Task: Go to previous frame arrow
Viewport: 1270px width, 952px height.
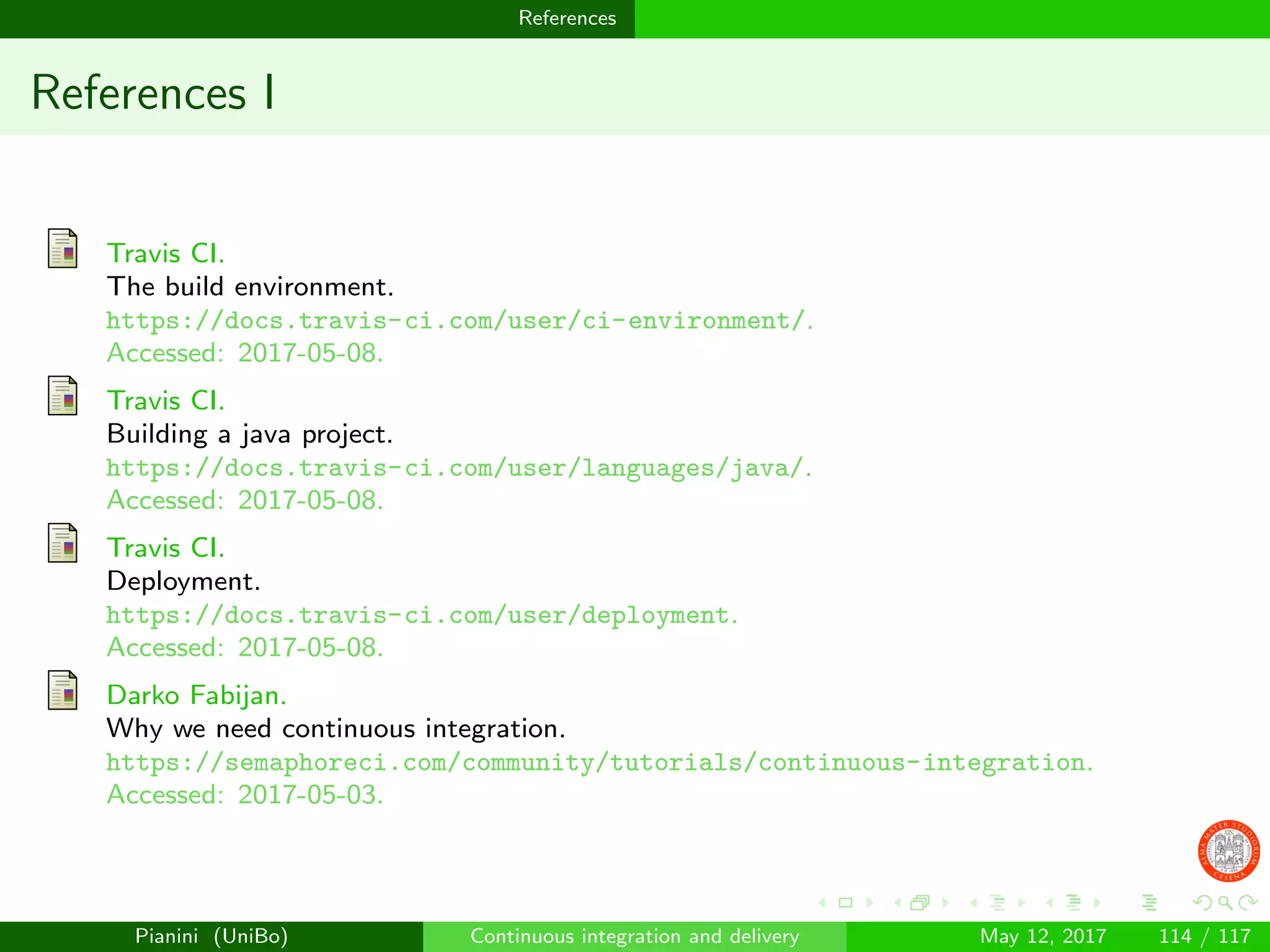Action: point(897,903)
